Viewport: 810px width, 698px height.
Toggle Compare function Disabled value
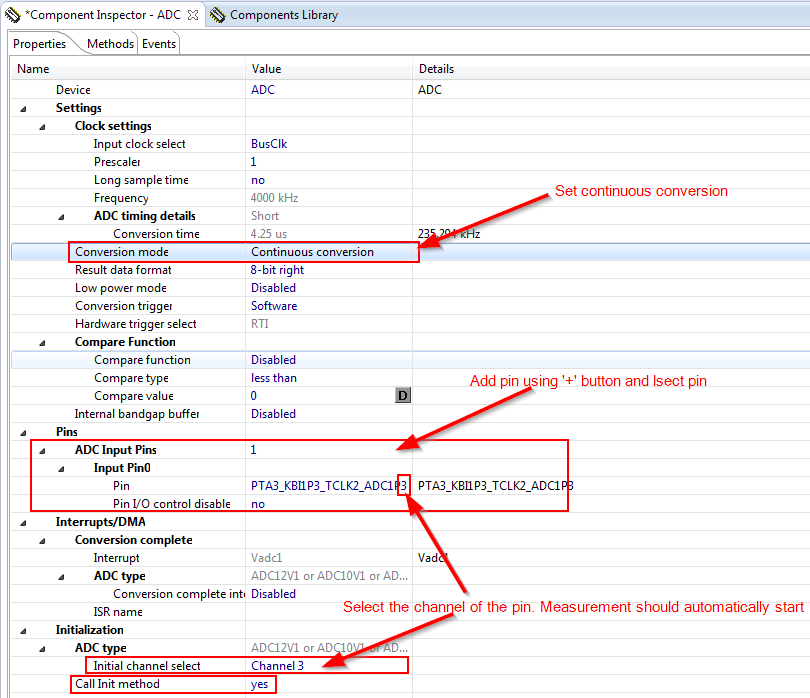(273, 360)
